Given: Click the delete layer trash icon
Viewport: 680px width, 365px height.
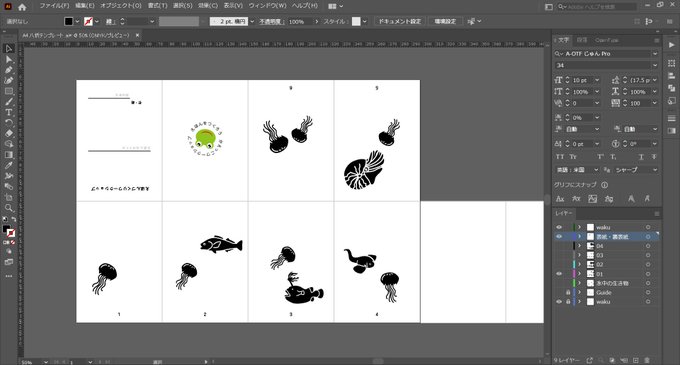Looking at the screenshot, I should click(647, 360).
